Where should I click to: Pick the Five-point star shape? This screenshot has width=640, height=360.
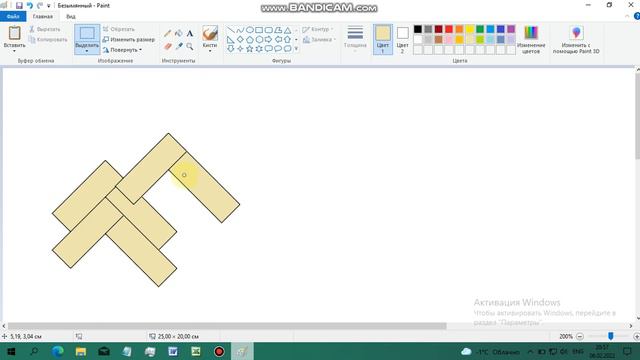click(249, 49)
